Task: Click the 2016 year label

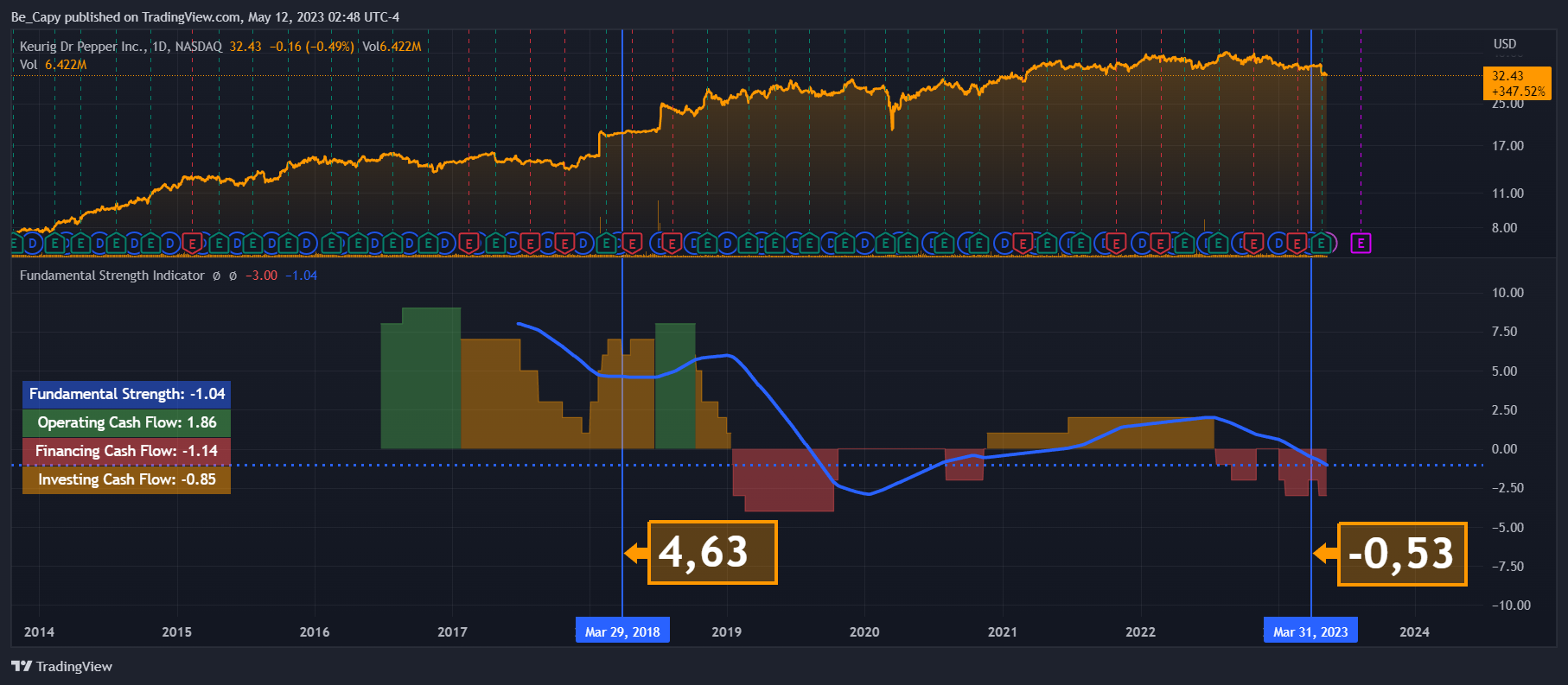Action: (315, 632)
